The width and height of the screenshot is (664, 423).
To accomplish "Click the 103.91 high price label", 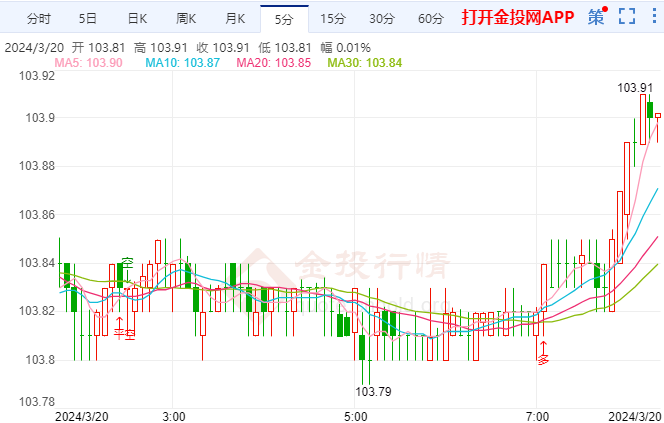I will [635, 88].
